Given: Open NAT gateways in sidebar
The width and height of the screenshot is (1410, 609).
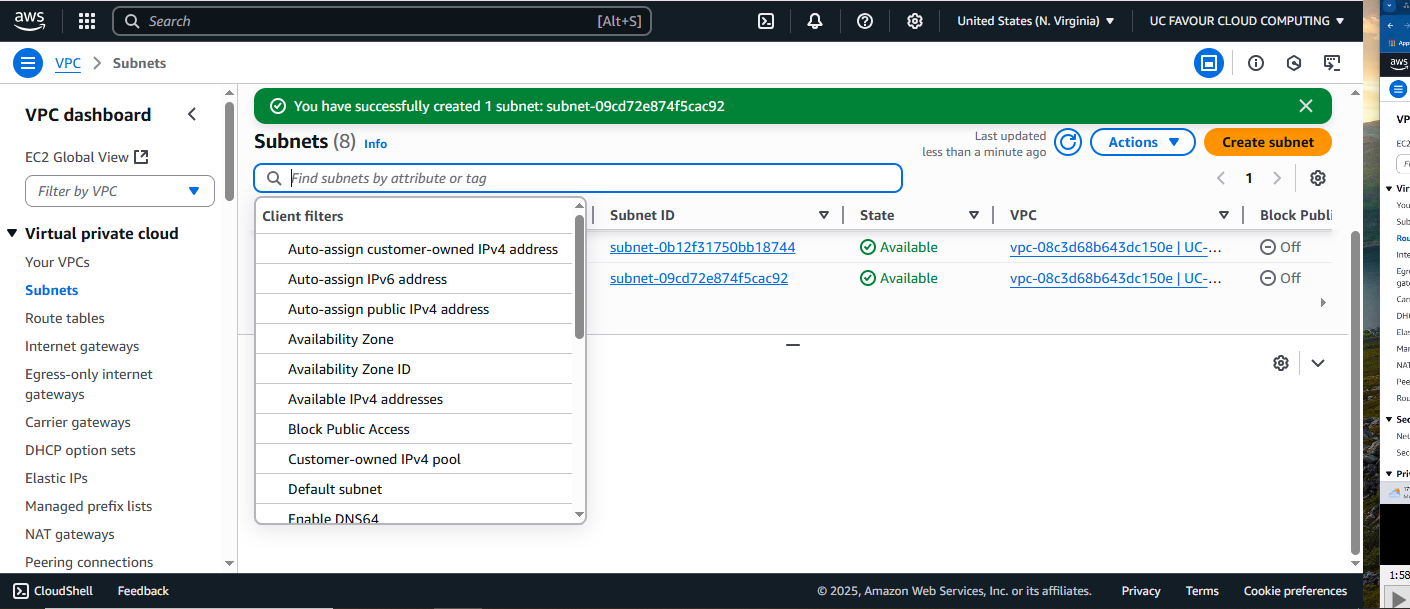Looking at the screenshot, I should pos(70,534).
